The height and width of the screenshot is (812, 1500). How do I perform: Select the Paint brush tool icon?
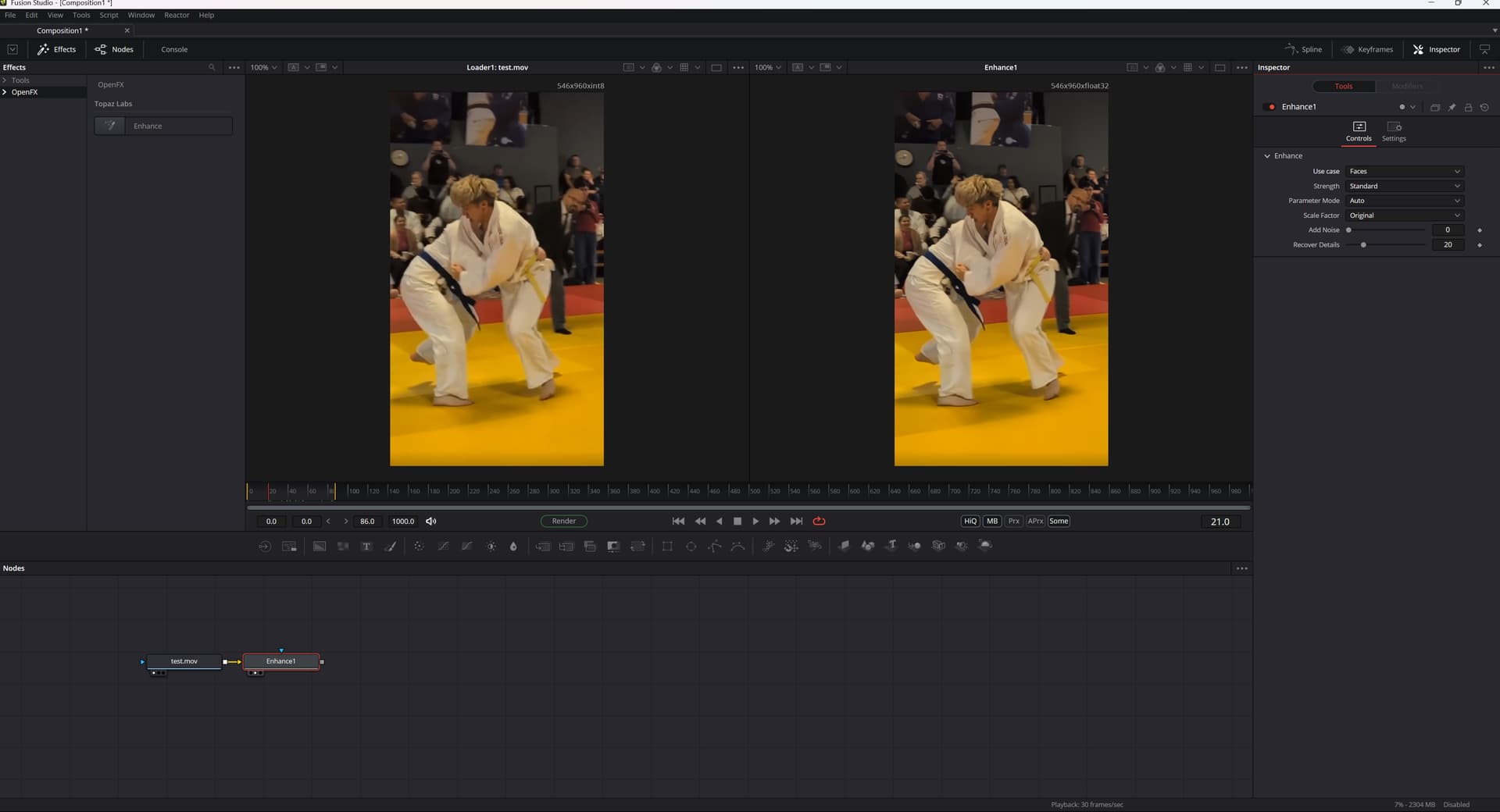[391, 547]
